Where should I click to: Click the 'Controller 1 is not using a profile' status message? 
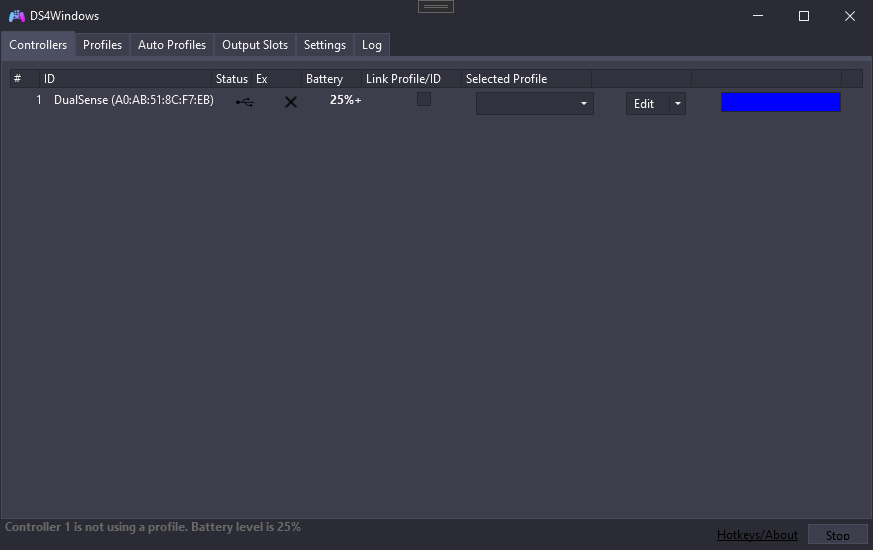[x=153, y=527]
